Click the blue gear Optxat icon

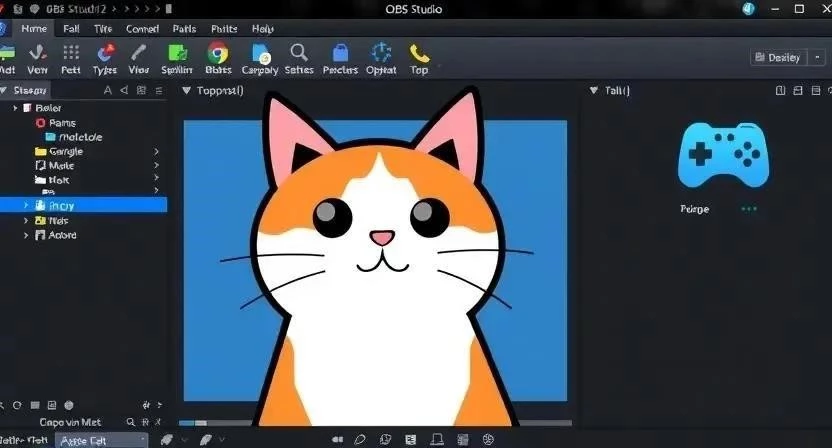pos(381,54)
